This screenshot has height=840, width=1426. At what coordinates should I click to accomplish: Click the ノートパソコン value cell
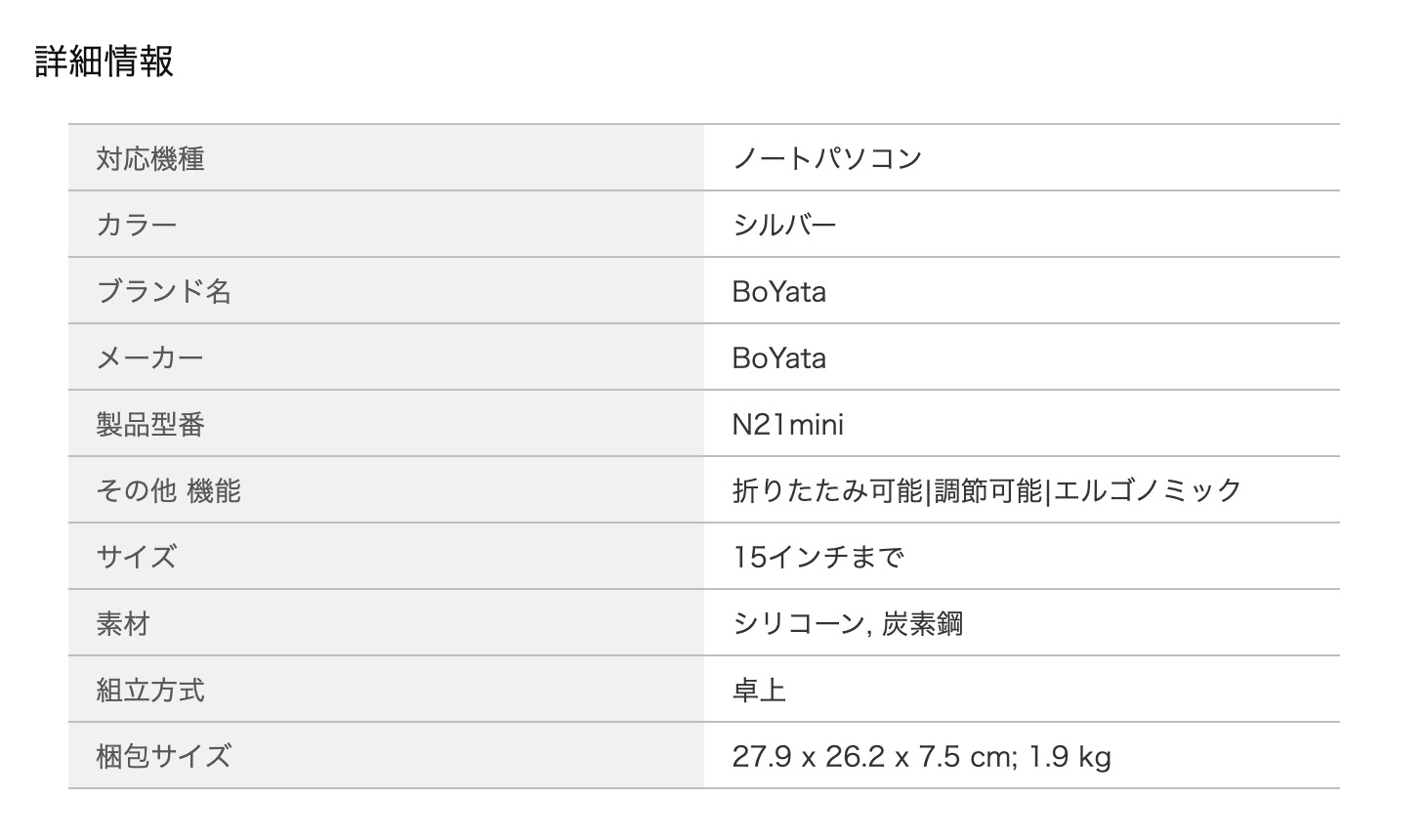coord(1022,158)
